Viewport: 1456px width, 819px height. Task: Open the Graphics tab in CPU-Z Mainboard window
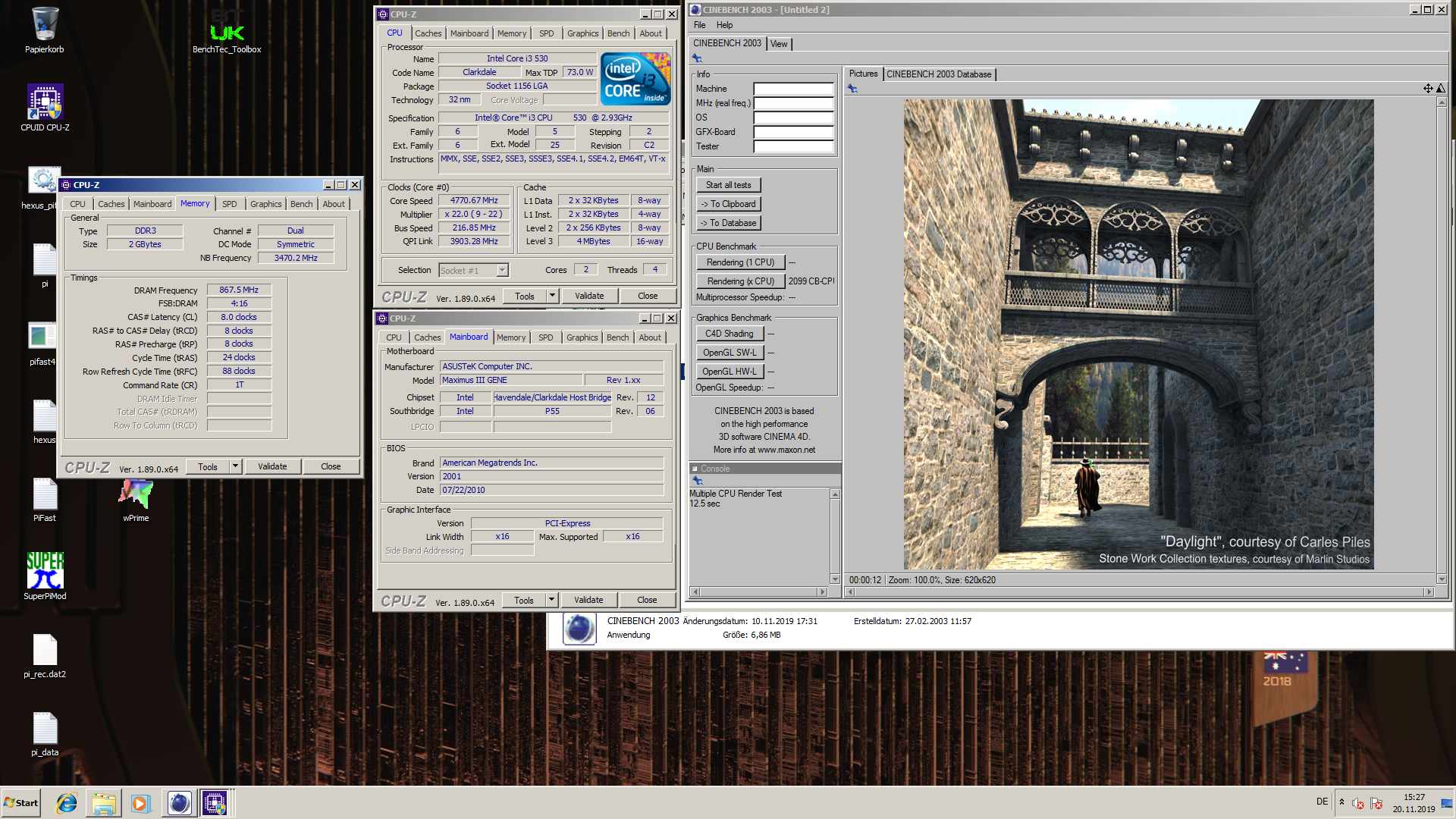tap(582, 337)
